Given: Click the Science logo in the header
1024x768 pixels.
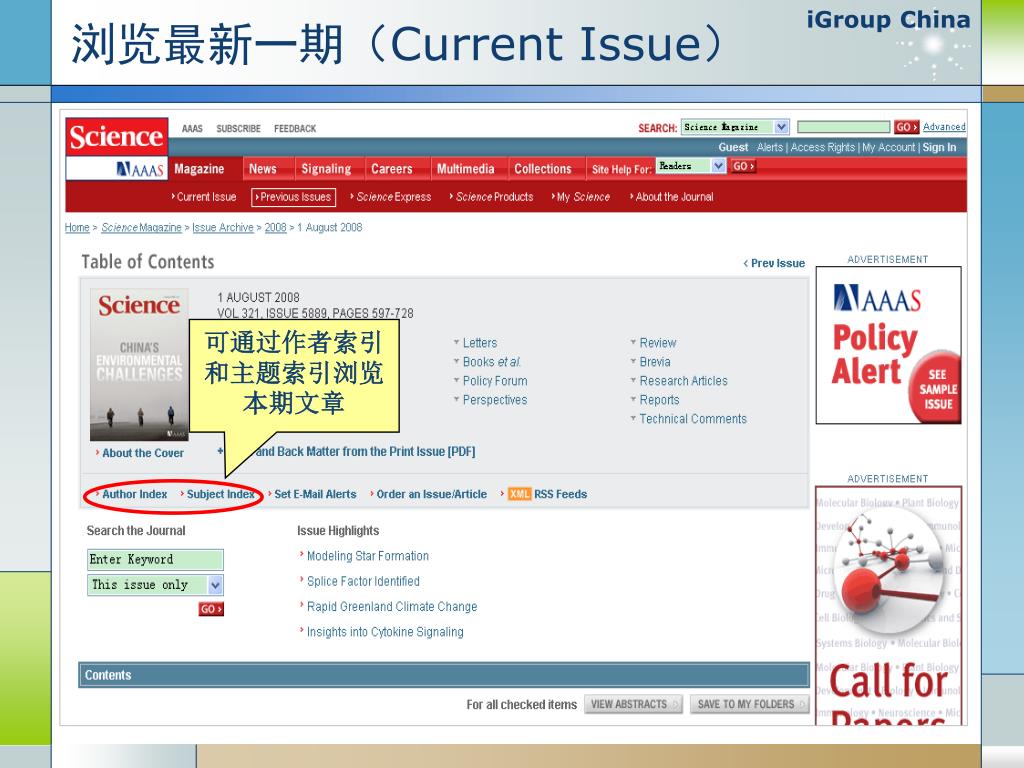Looking at the screenshot, I should (x=117, y=136).
